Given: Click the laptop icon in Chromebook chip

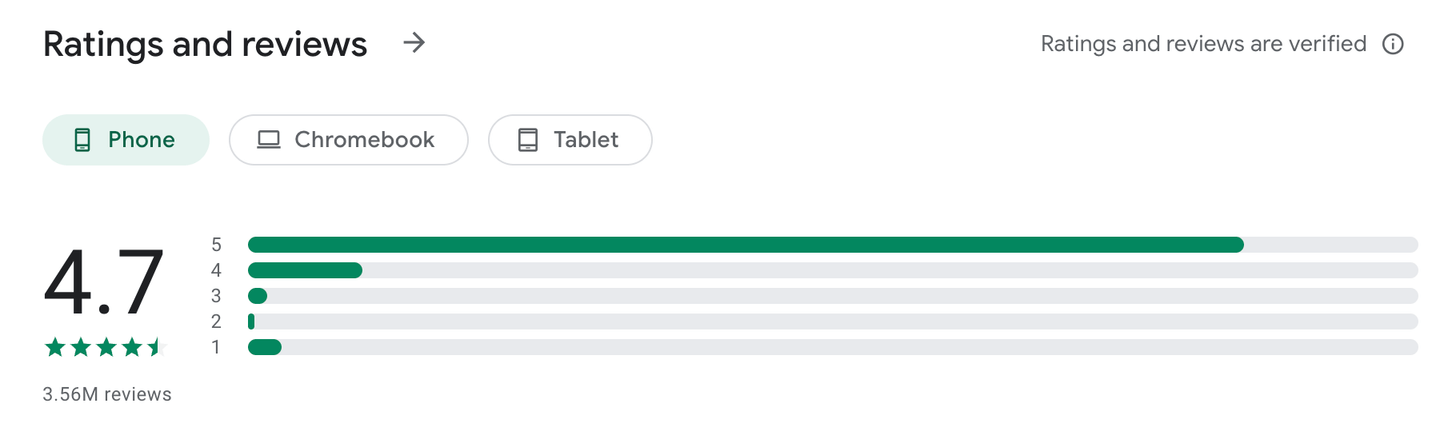Looking at the screenshot, I should 268,140.
